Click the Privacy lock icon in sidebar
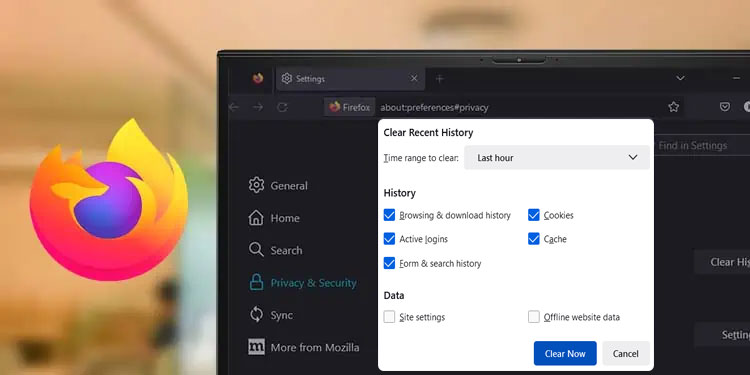 (x=256, y=282)
